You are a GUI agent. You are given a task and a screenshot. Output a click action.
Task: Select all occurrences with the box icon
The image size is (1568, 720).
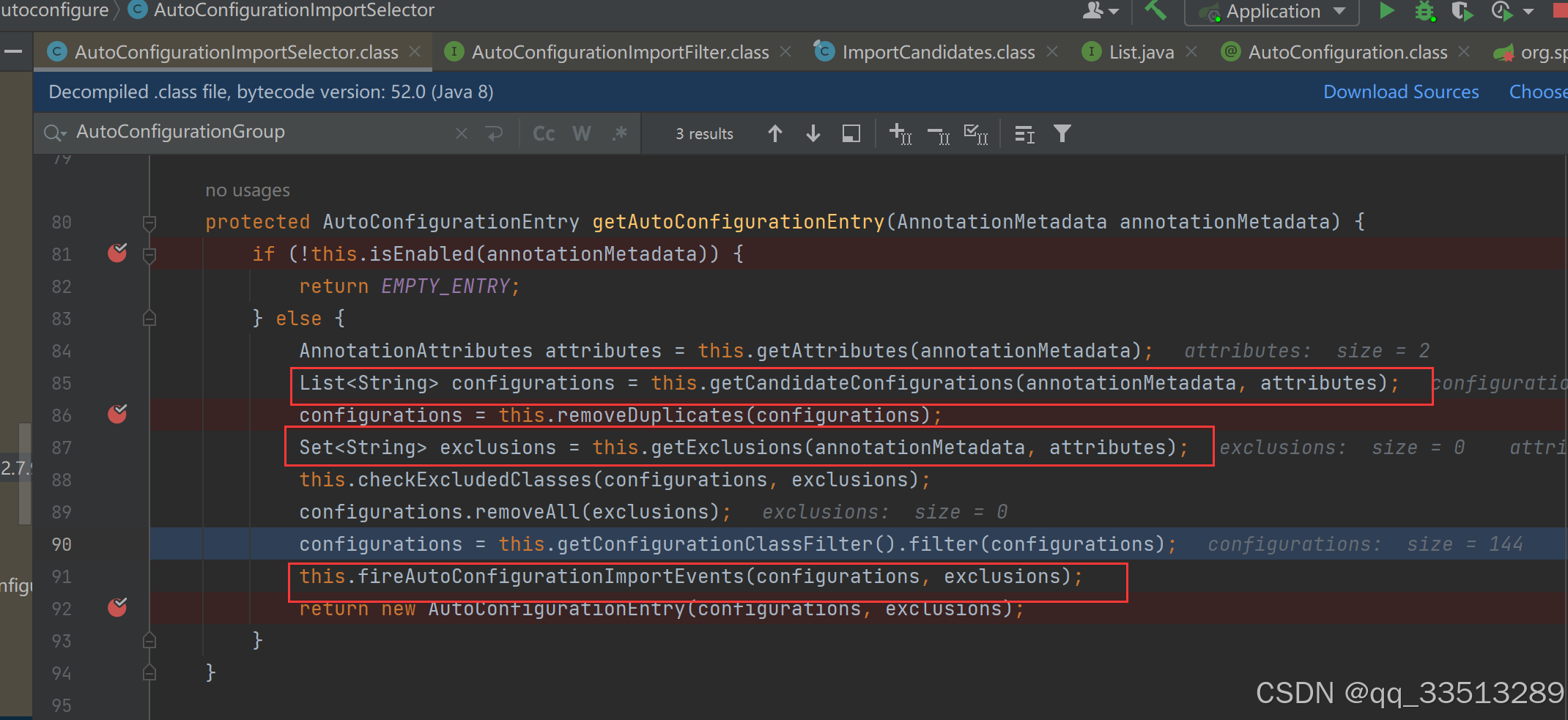coord(851,133)
